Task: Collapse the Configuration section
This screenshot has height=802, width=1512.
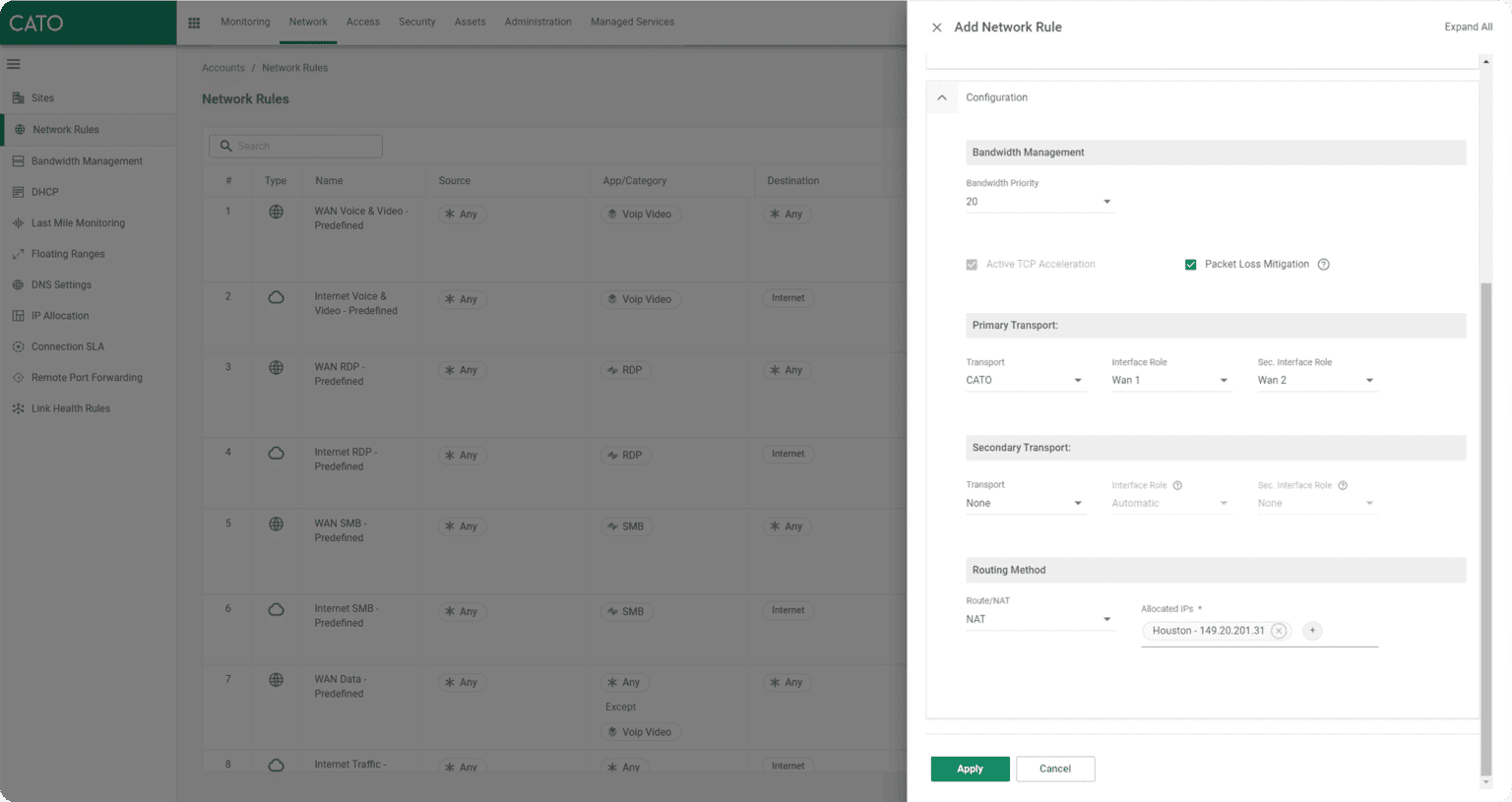Action: click(x=942, y=97)
